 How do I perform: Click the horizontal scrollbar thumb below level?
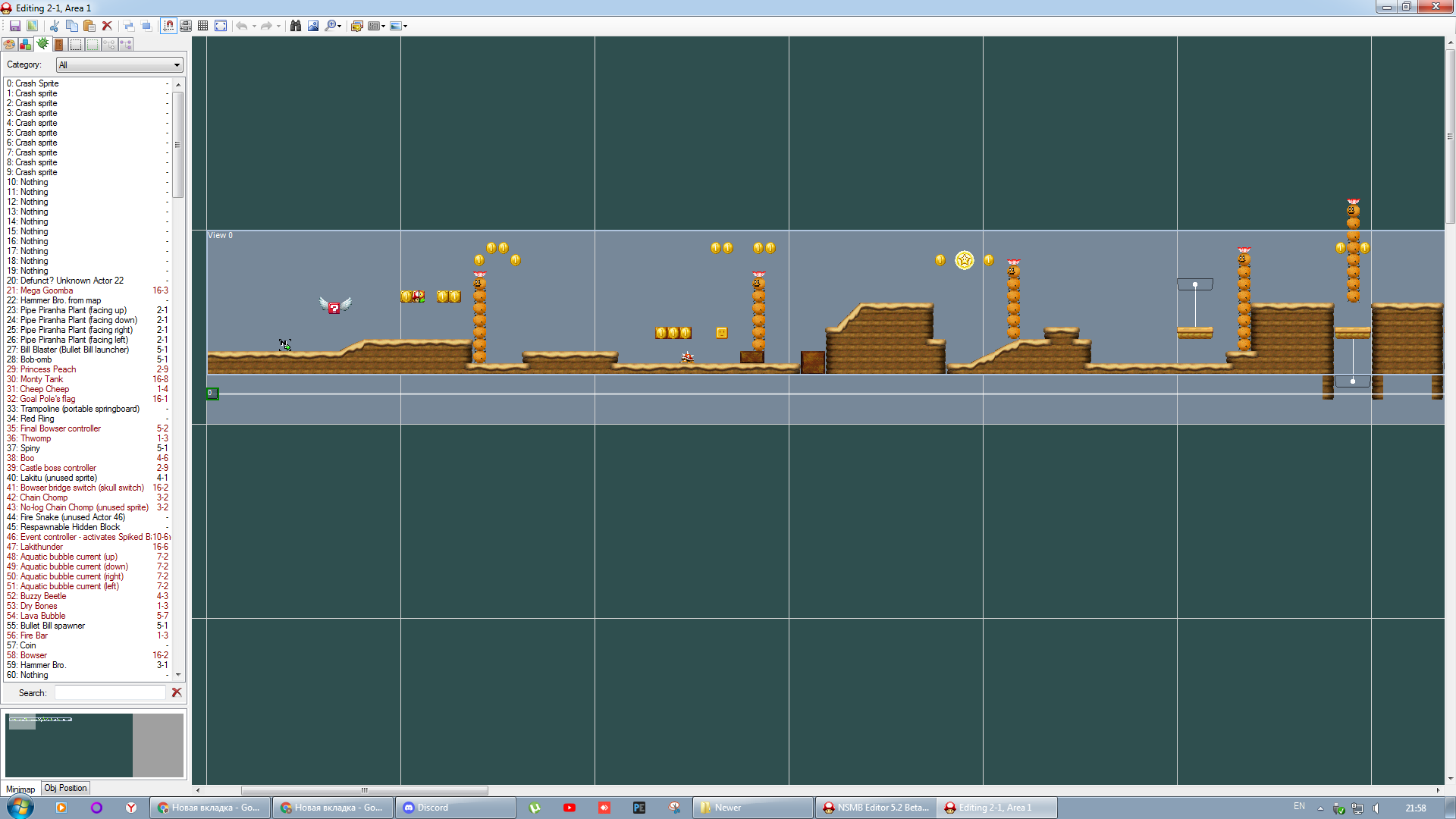click(x=364, y=790)
